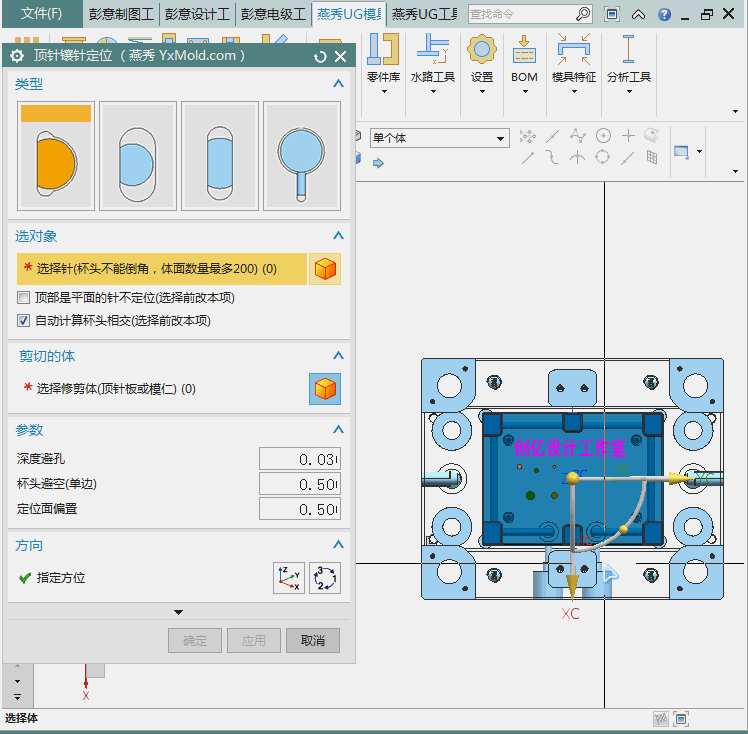This screenshot has width=748, height=734.
Task: Open the selection rectangle dropdown arrow
Action: 699,152
